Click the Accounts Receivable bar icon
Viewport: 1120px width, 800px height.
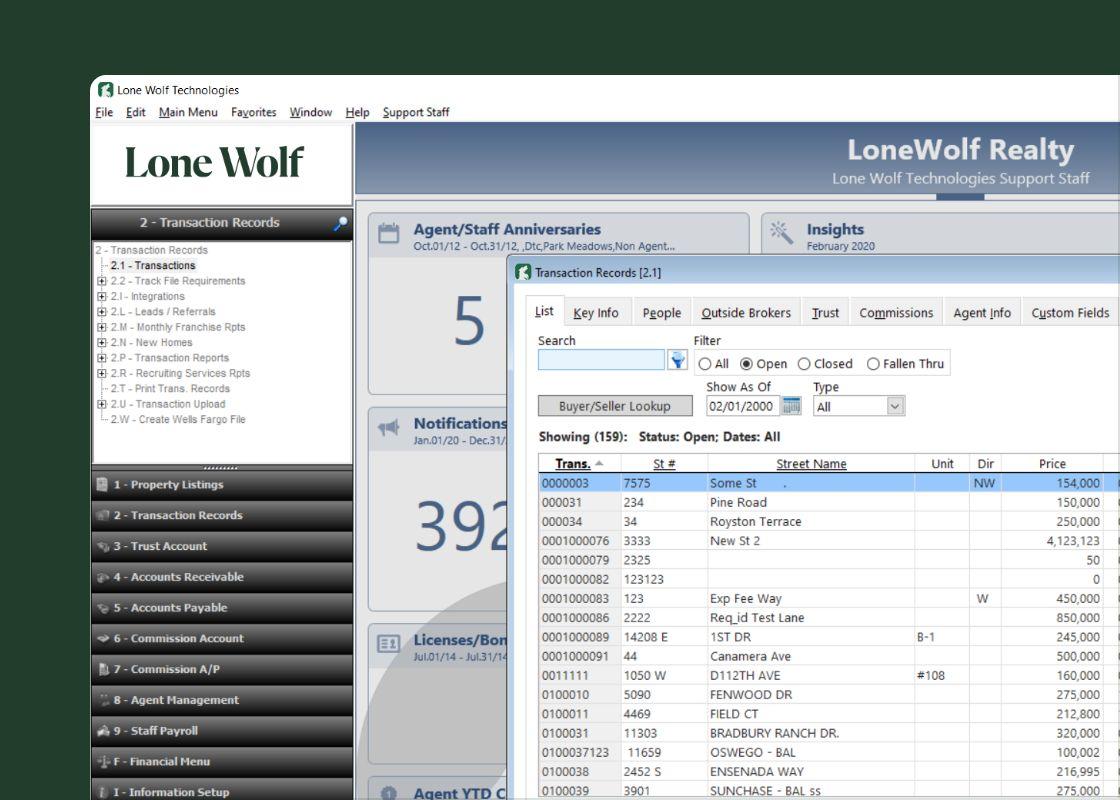click(102, 576)
